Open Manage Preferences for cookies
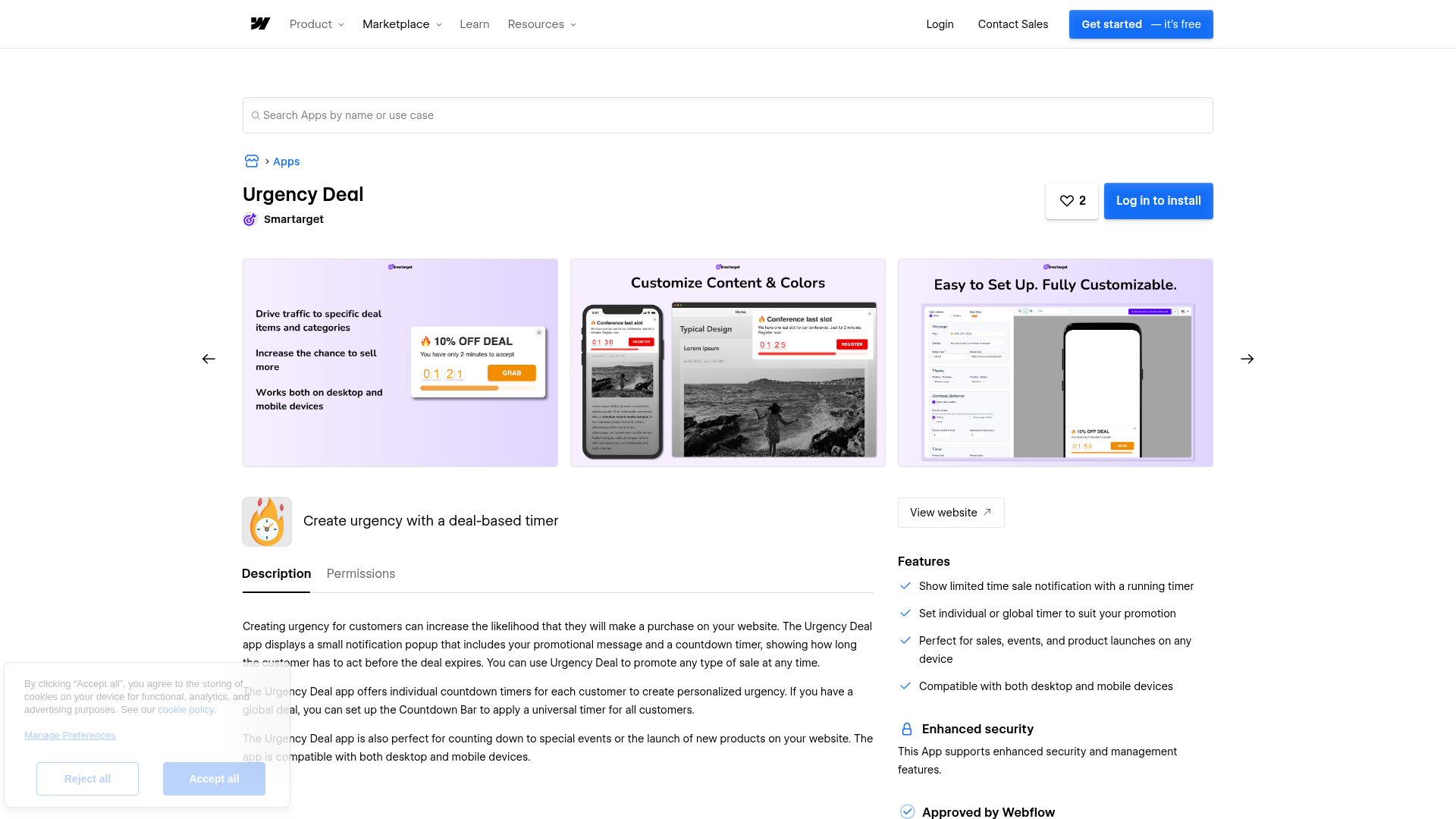Screen dimensions: 1456x819 click(x=70, y=736)
